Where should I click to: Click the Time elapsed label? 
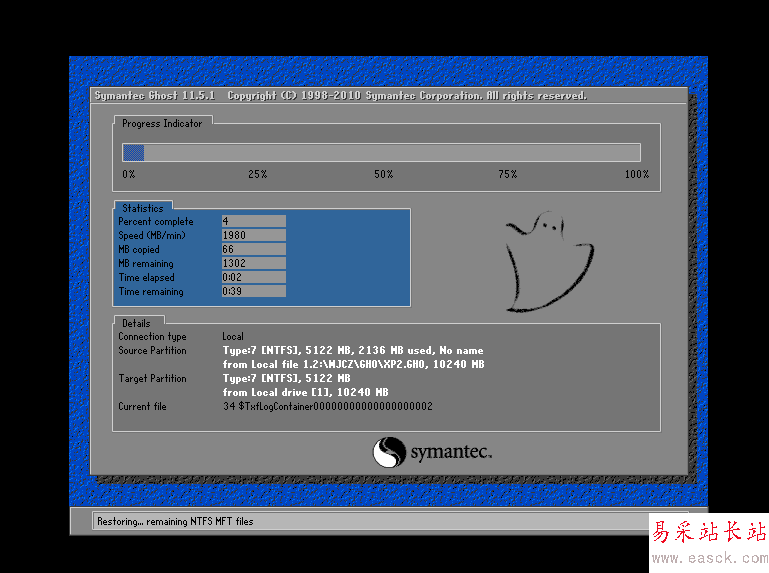click(146, 278)
